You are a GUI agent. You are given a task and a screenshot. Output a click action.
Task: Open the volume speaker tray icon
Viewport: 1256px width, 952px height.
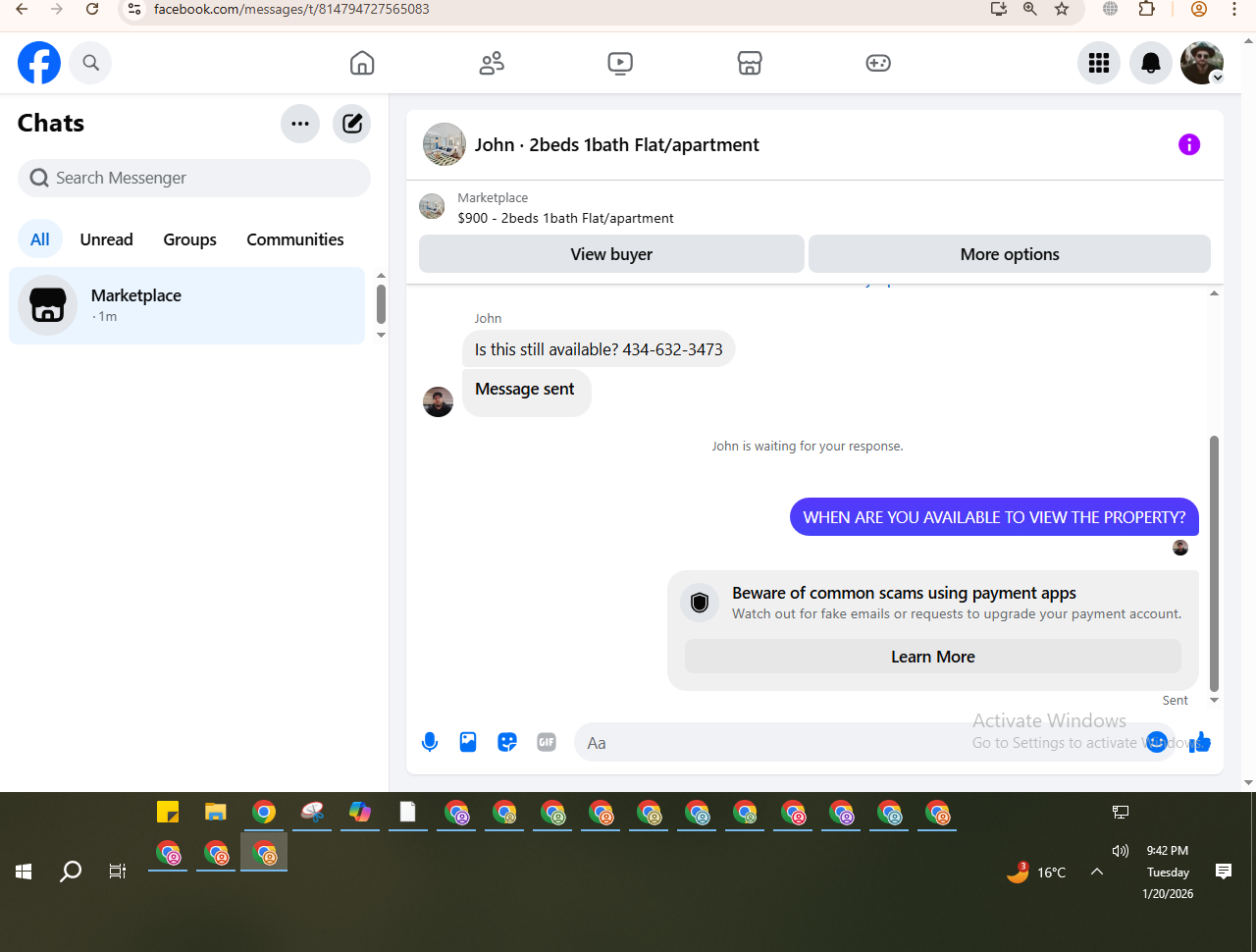(x=1121, y=851)
